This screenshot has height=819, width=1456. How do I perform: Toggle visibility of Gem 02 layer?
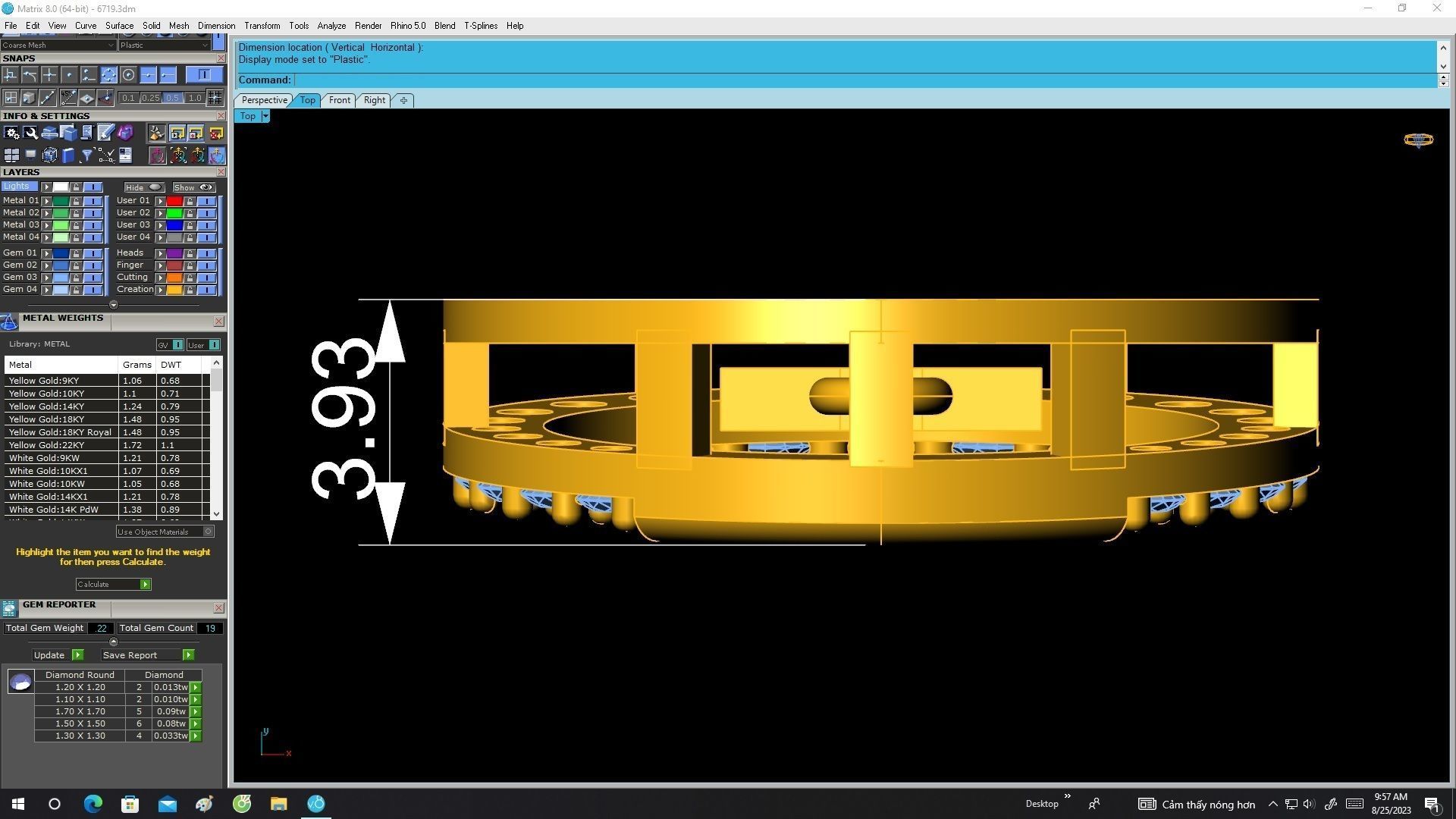pyautogui.click(x=93, y=265)
